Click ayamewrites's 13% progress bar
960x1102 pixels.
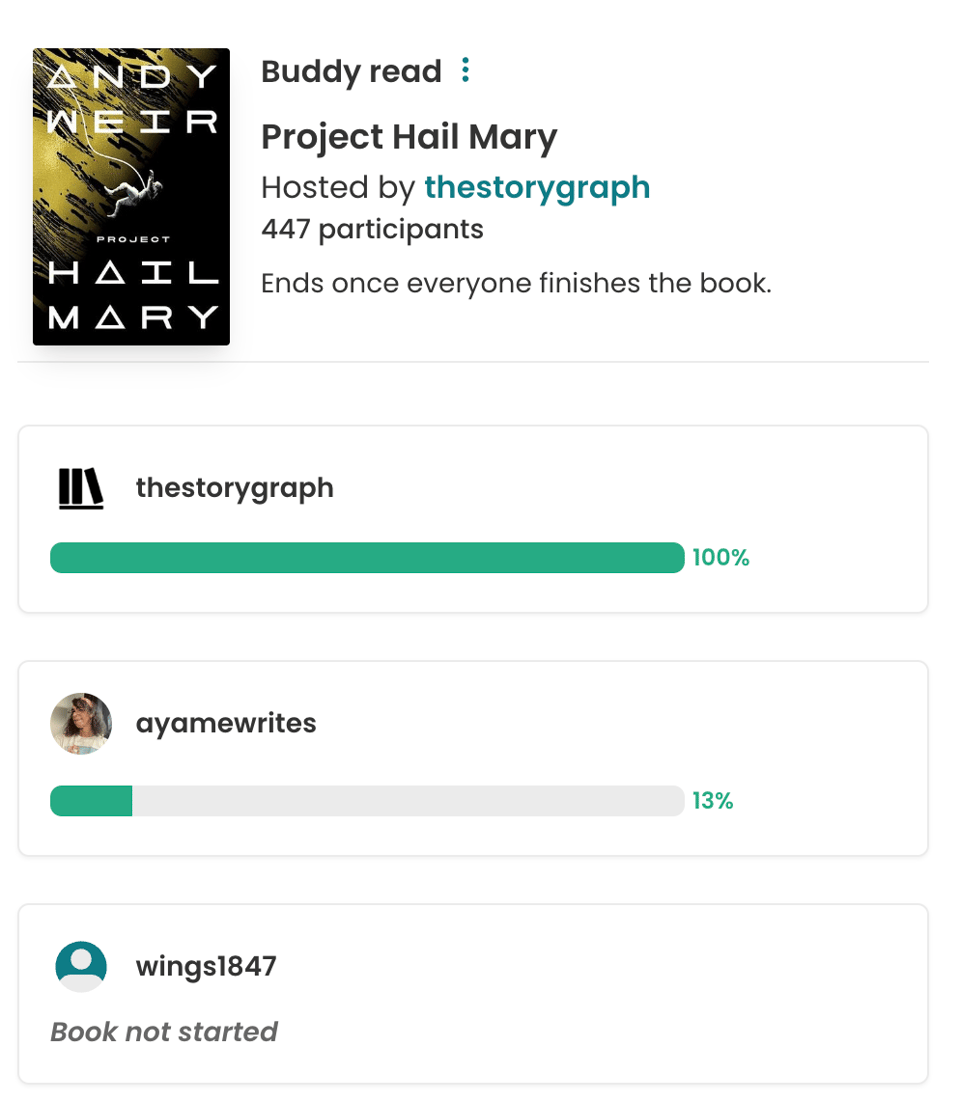pyautogui.click(x=368, y=800)
